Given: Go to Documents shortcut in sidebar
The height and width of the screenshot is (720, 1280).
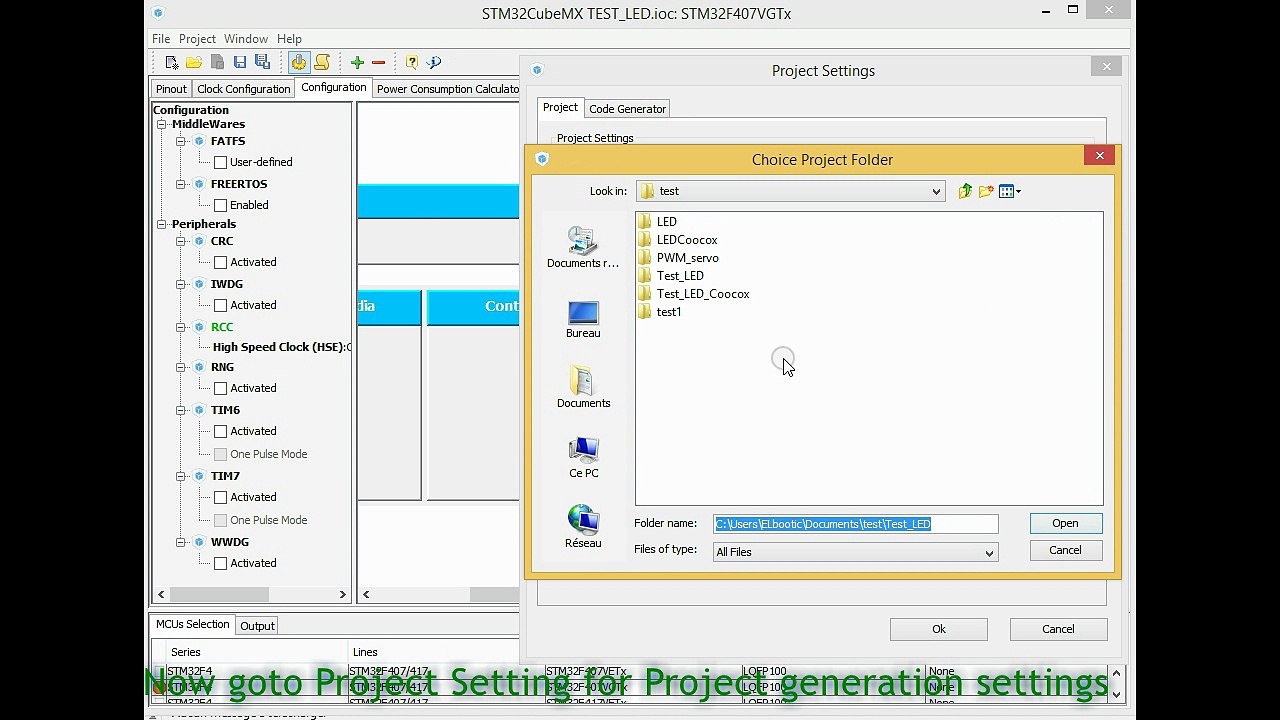Looking at the screenshot, I should coord(583,388).
